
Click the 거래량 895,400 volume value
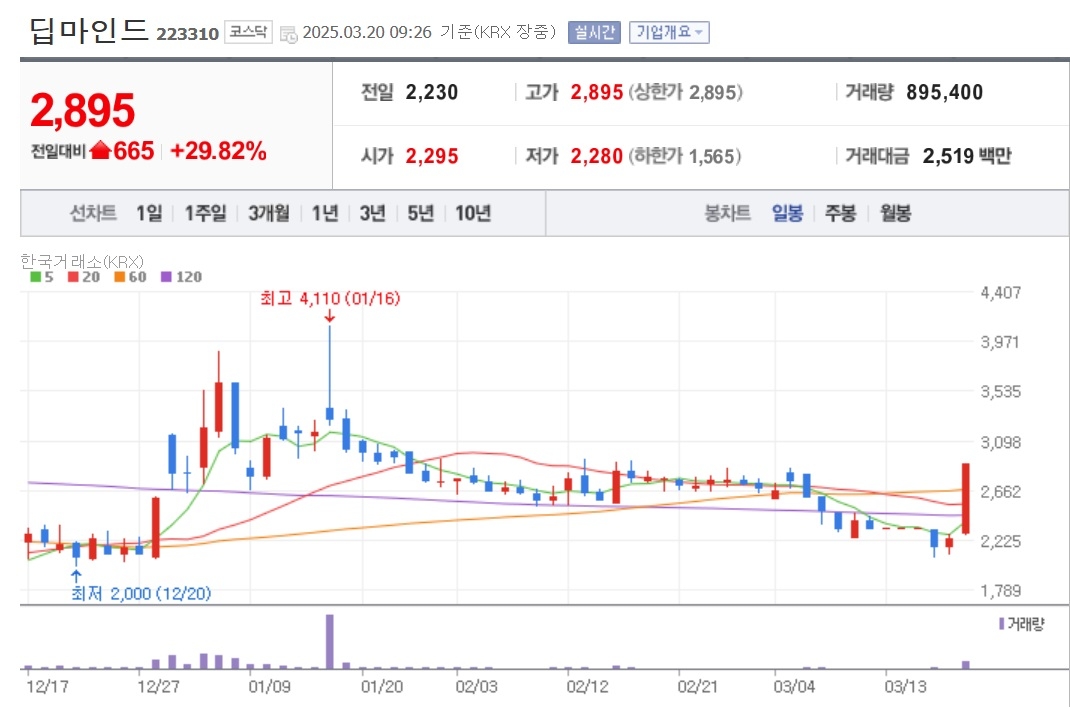(944, 92)
